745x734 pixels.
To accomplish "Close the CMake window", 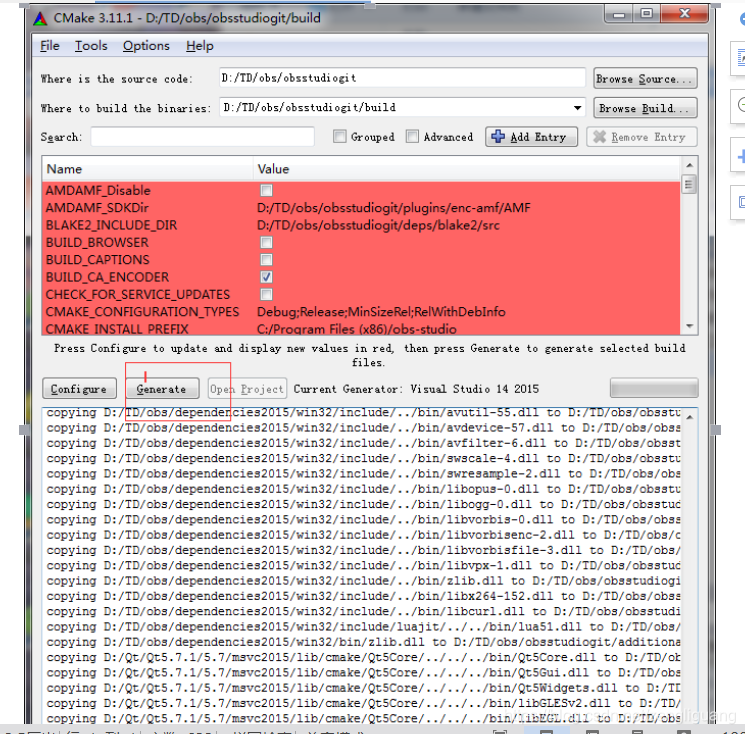I will [684, 14].
